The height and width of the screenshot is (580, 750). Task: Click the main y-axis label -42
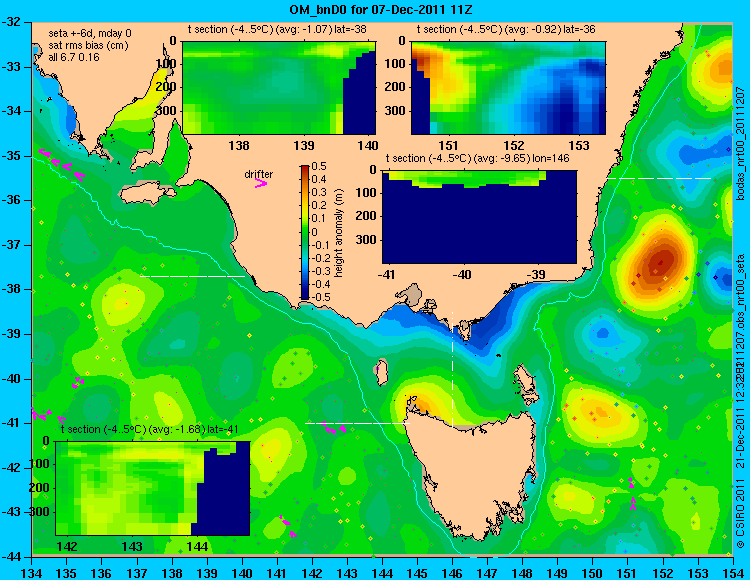(x=13, y=468)
